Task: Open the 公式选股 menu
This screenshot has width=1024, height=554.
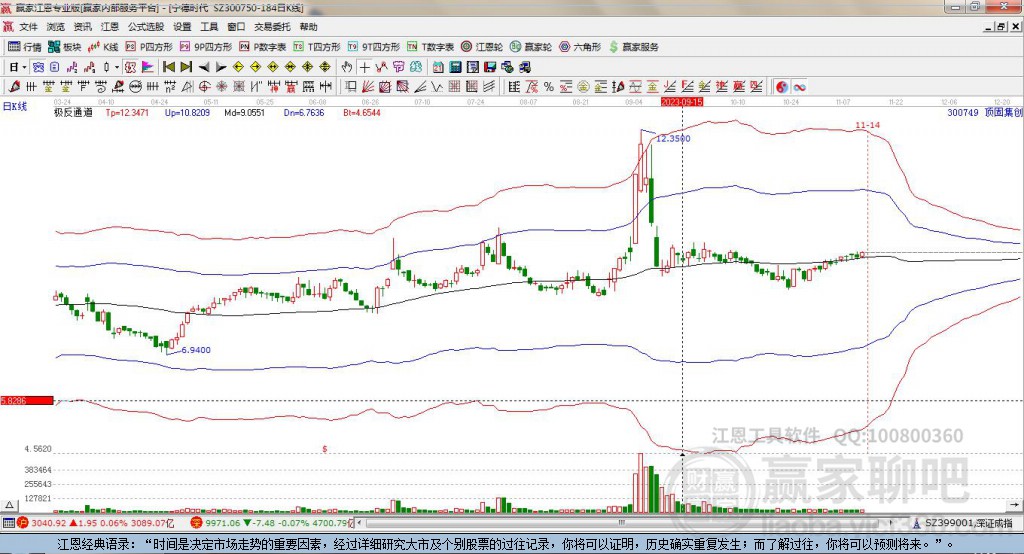Action: (146, 27)
